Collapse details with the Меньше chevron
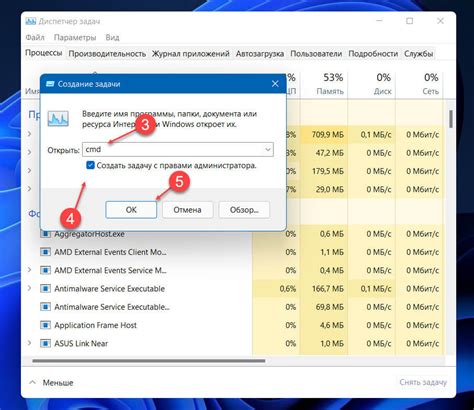474x410 pixels. tap(32, 382)
